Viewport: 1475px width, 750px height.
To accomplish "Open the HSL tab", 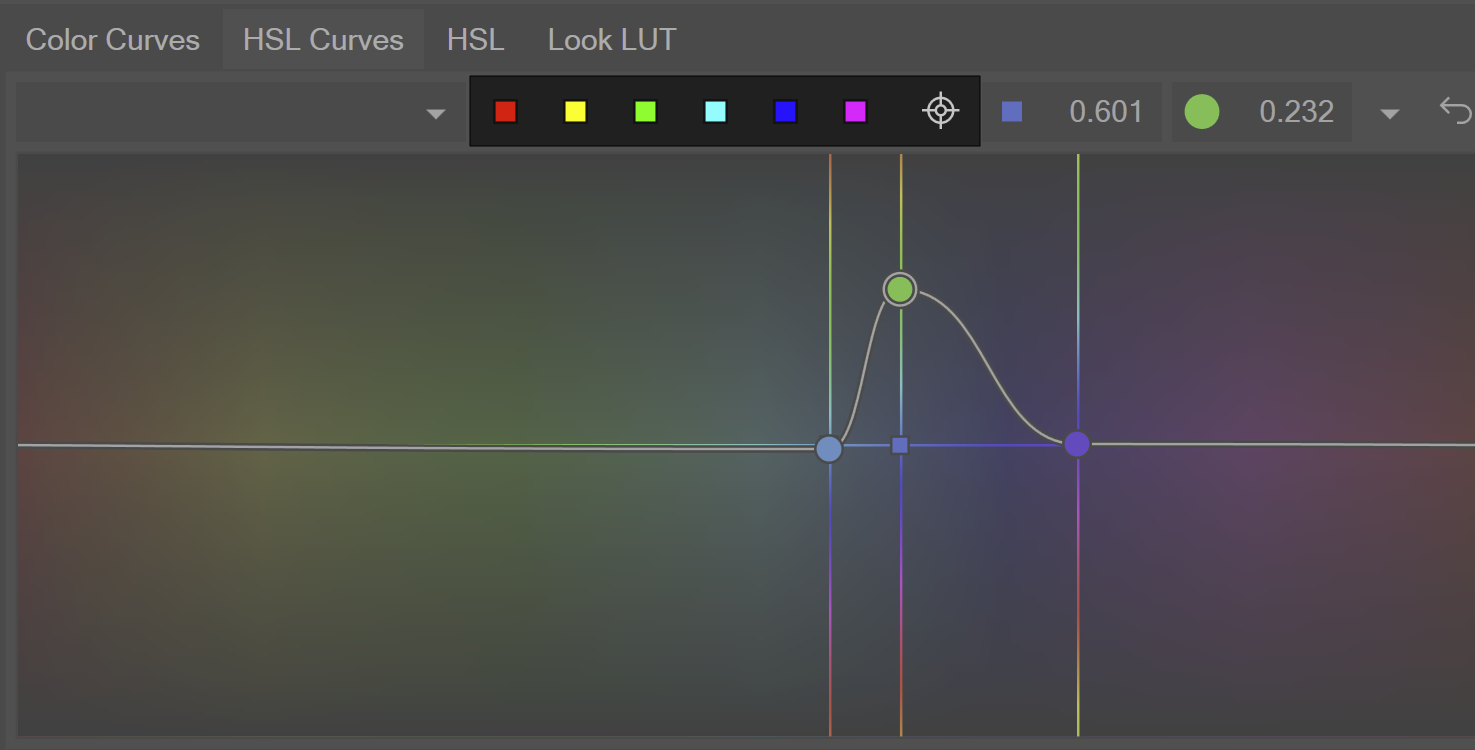I will 475,40.
